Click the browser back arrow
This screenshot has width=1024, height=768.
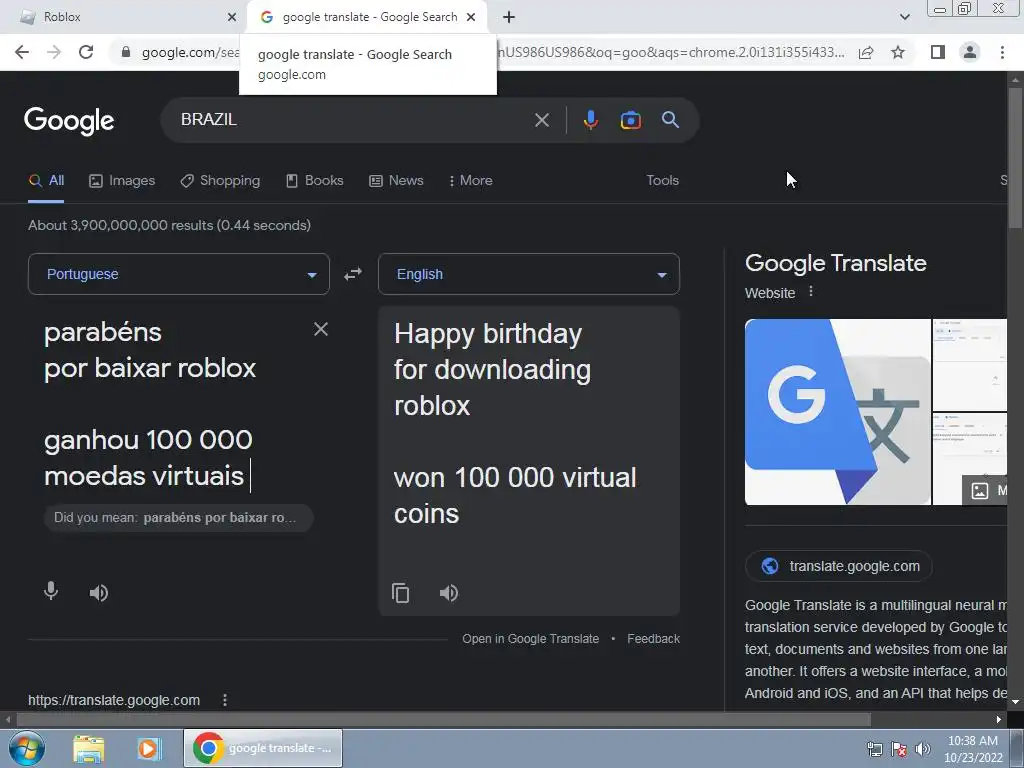(22, 52)
